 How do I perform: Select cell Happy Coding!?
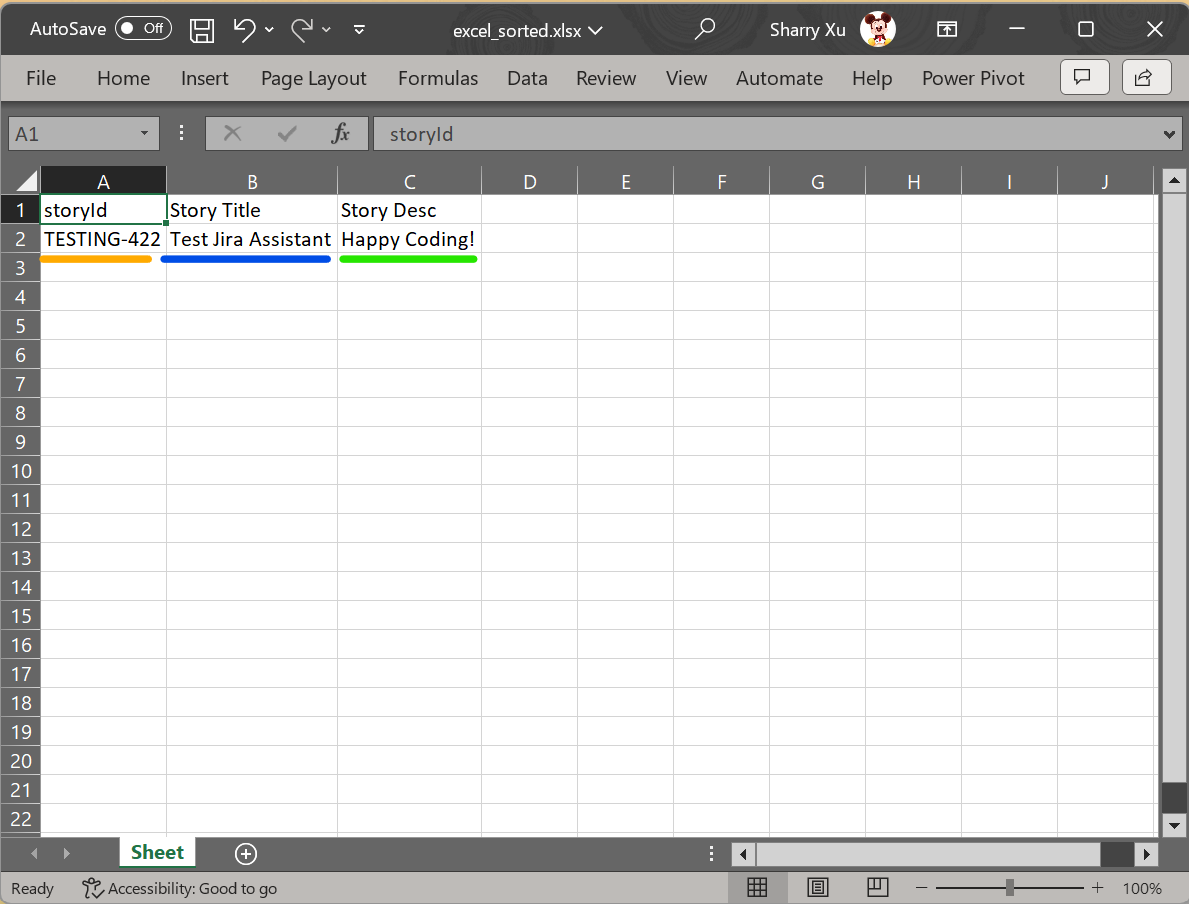tap(409, 239)
